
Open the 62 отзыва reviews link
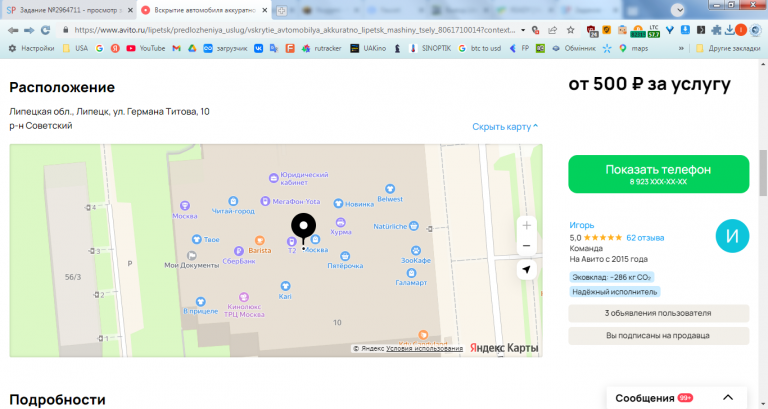pyautogui.click(x=645, y=238)
